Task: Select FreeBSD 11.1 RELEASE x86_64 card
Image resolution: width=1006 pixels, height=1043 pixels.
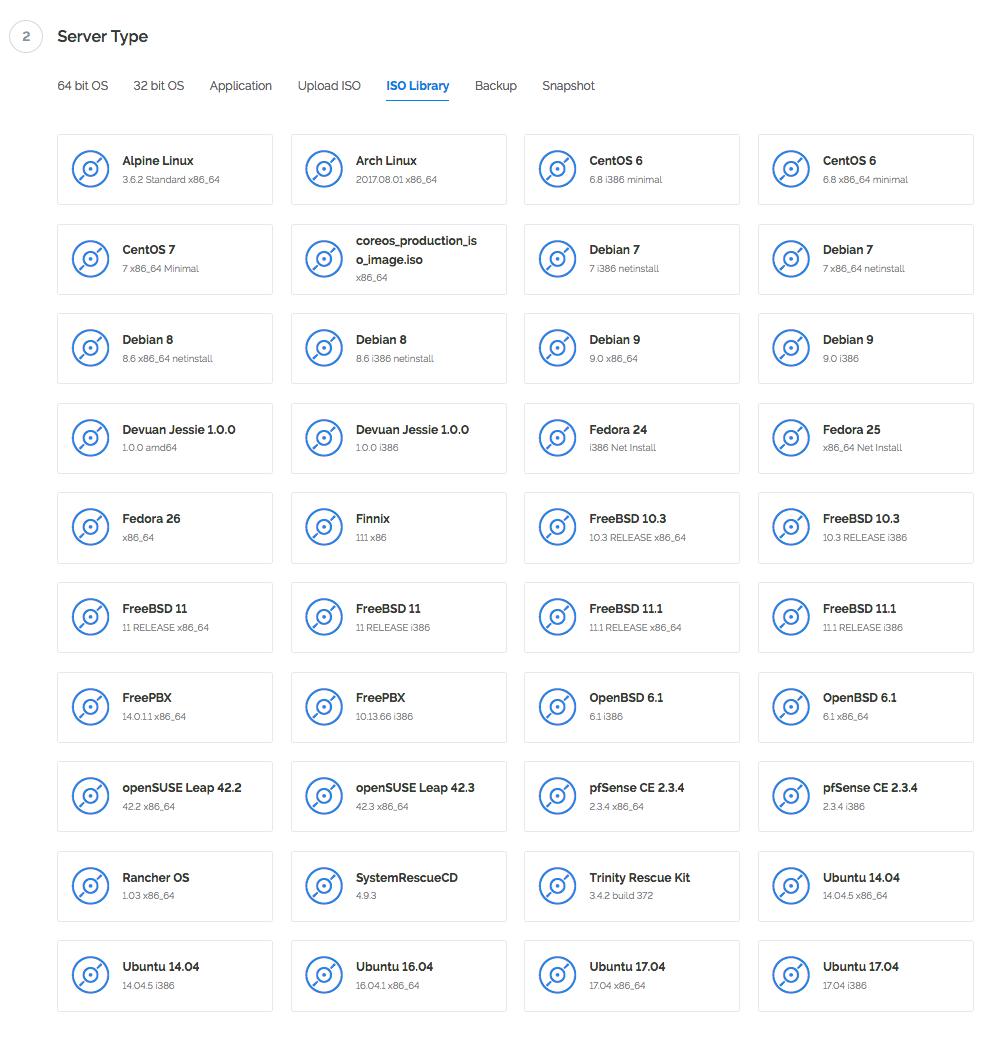Action: pos(632,617)
